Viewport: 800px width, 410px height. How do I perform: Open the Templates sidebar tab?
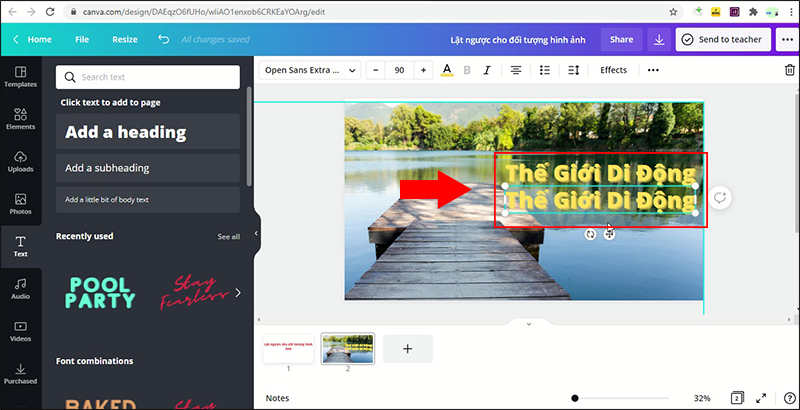[x=20, y=77]
